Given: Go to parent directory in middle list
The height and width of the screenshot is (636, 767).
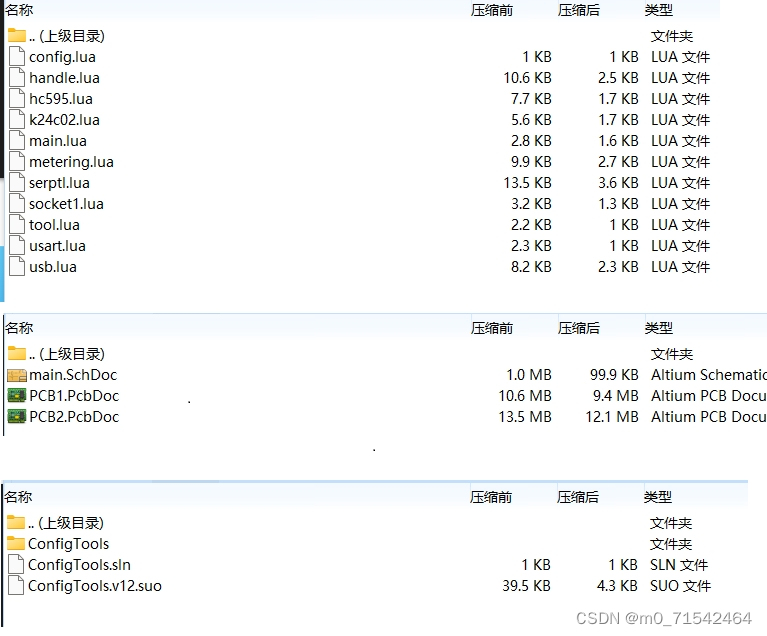Looking at the screenshot, I should tap(67, 354).
